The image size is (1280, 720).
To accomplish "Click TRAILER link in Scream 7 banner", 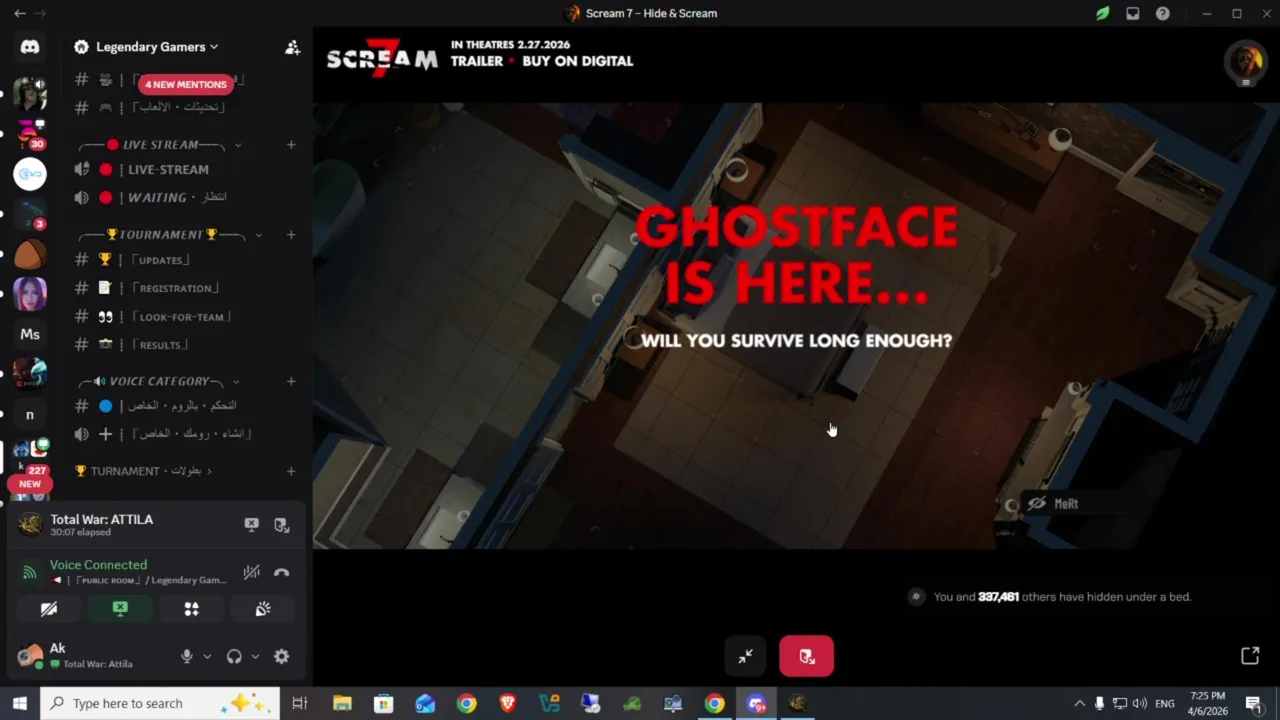I will (x=476, y=61).
